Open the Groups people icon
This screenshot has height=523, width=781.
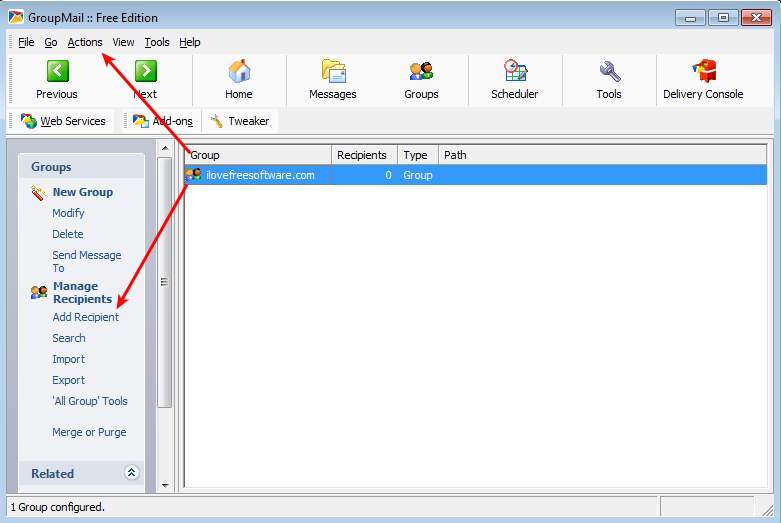(421, 71)
